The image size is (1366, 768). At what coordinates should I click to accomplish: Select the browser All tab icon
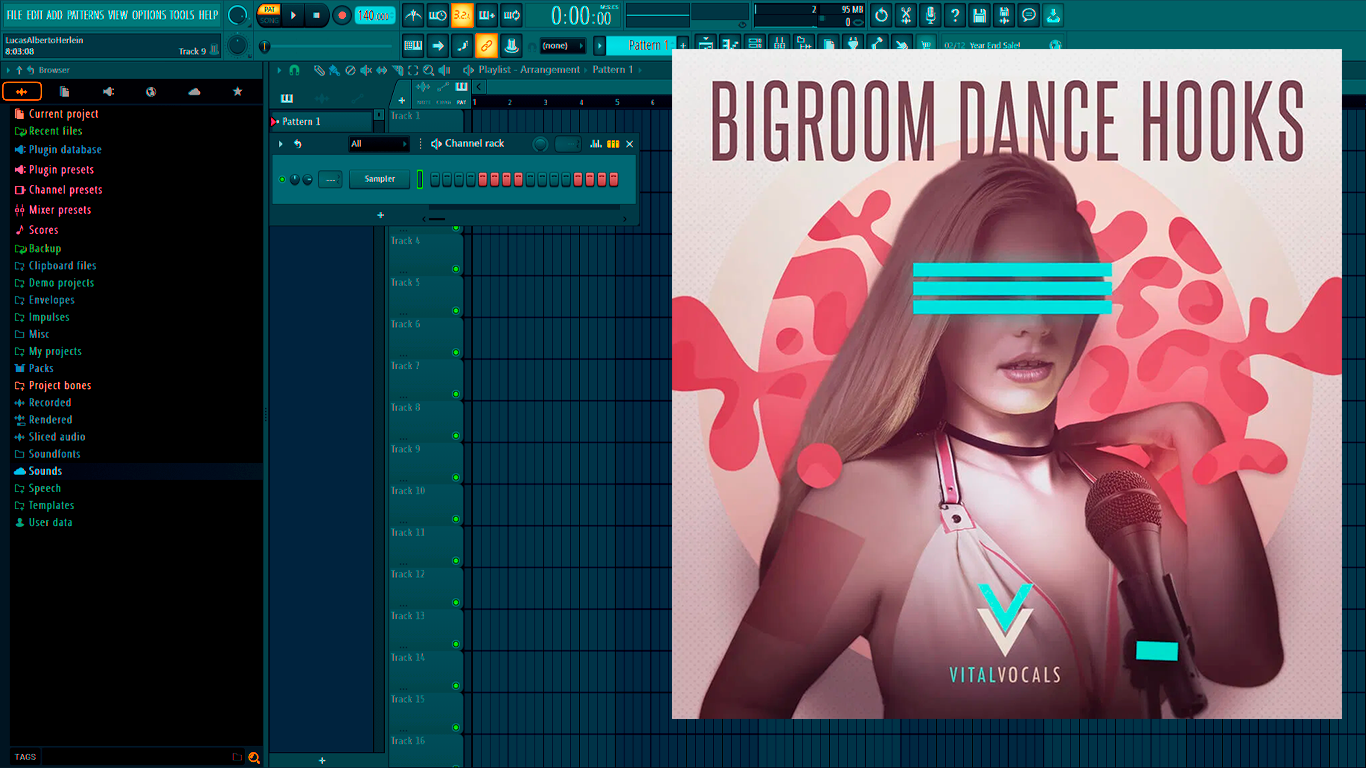point(22,92)
